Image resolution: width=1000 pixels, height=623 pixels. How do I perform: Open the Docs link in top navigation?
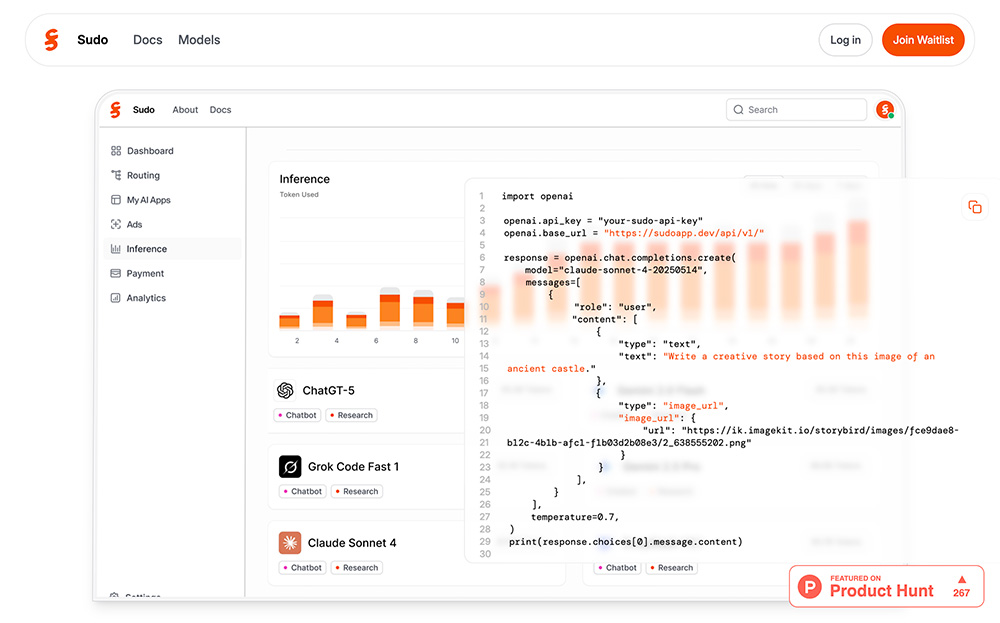pyautogui.click(x=147, y=40)
